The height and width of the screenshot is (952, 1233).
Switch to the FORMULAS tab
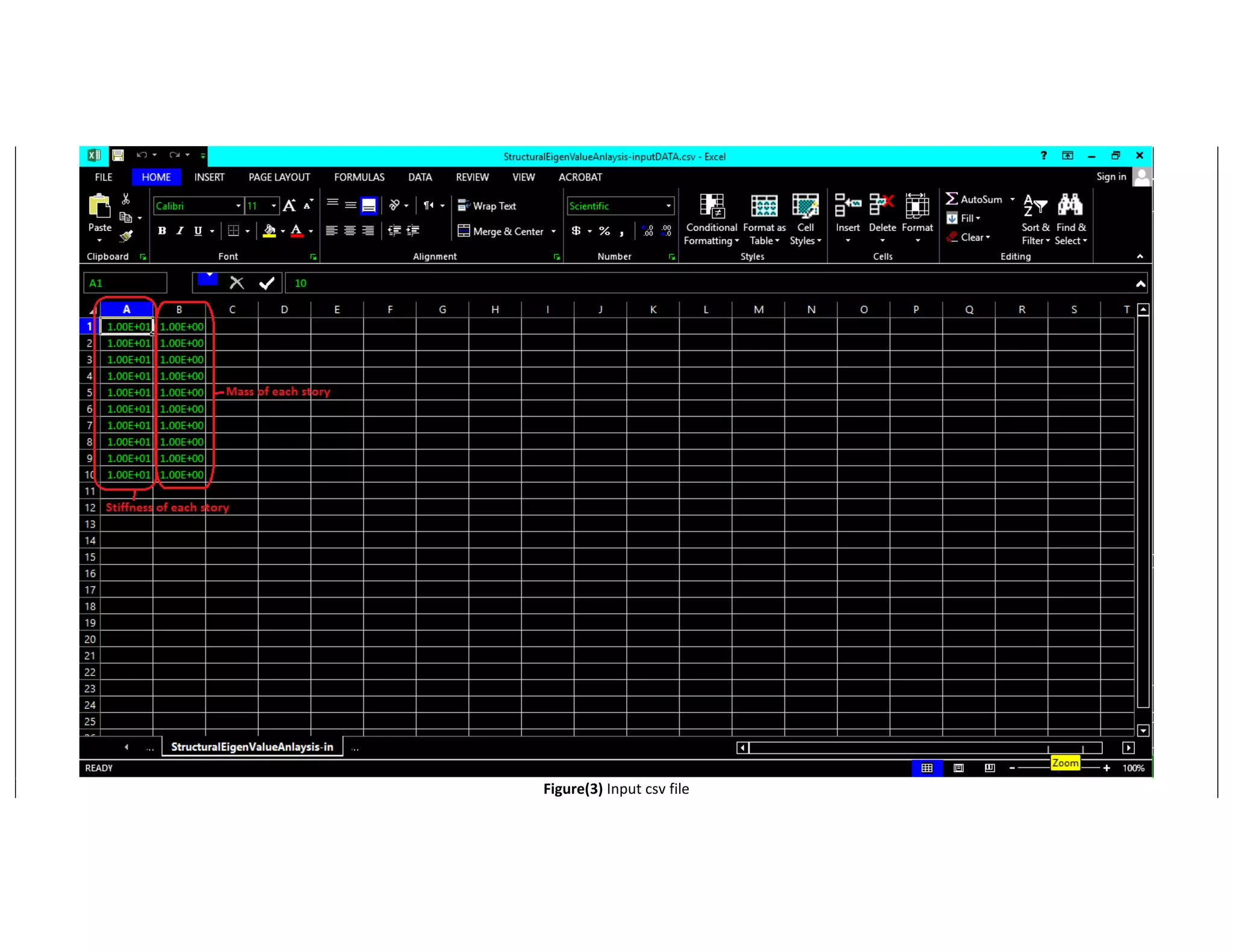(359, 177)
